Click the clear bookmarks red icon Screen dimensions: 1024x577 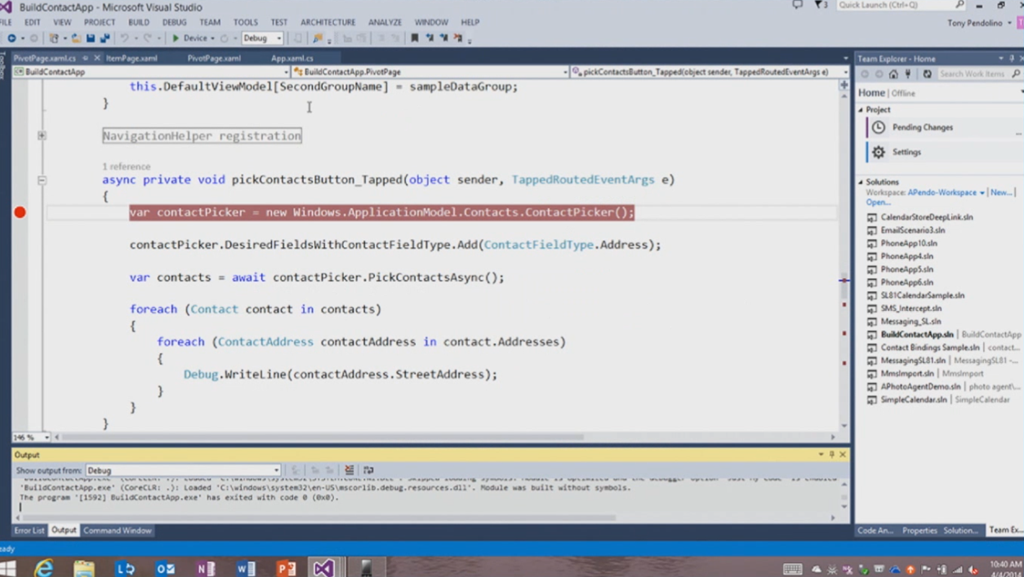pyautogui.click(x=458, y=39)
